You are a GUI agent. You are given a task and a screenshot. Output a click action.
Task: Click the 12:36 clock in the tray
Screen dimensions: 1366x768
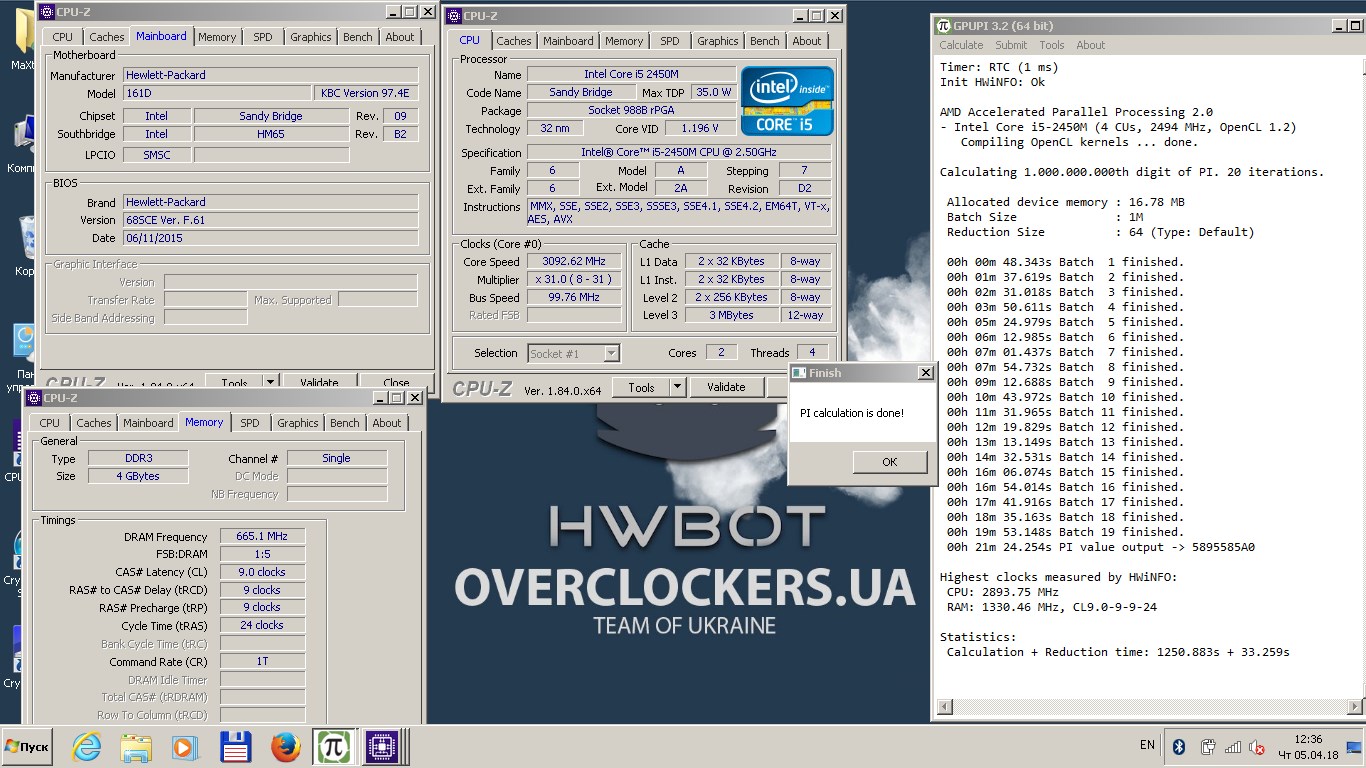1307,740
